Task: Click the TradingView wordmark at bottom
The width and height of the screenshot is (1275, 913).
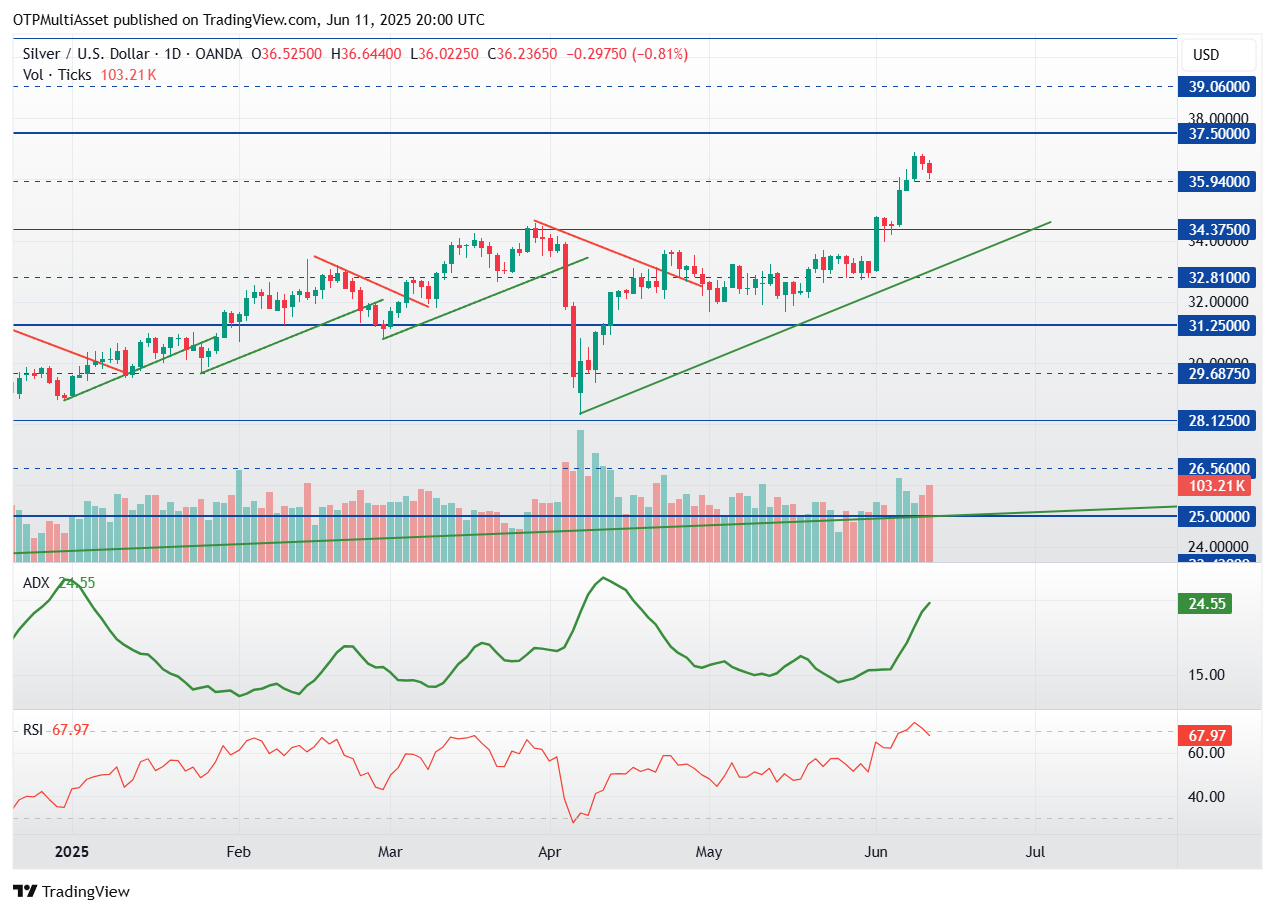Action: pos(86,891)
